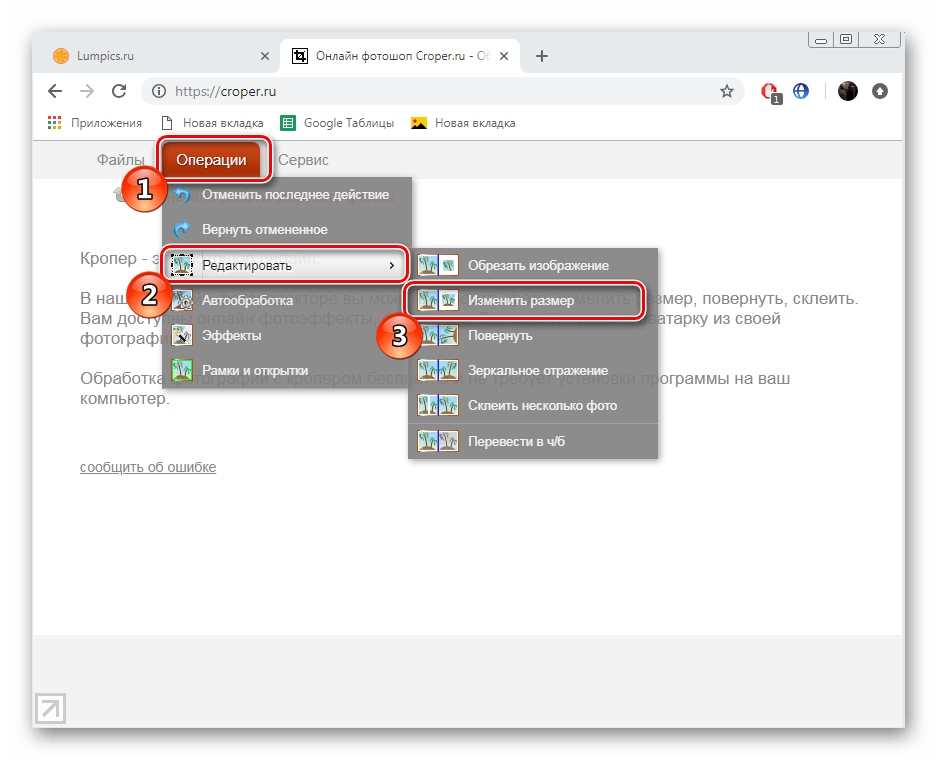The height and width of the screenshot is (760, 937).
Task: Click the blue globe extension icon
Action: click(801, 91)
